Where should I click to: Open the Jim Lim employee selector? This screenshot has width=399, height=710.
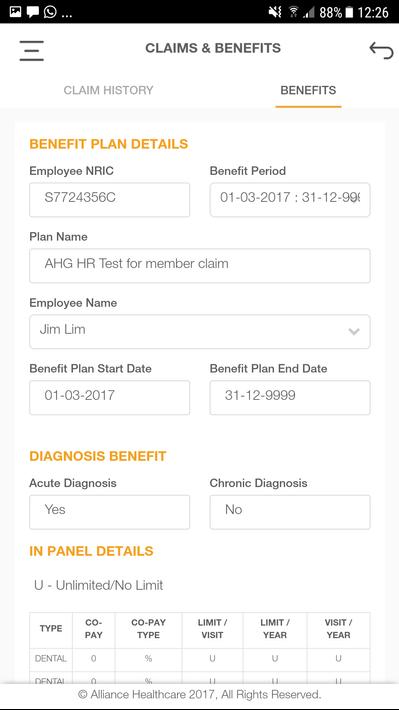coord(200,331)
